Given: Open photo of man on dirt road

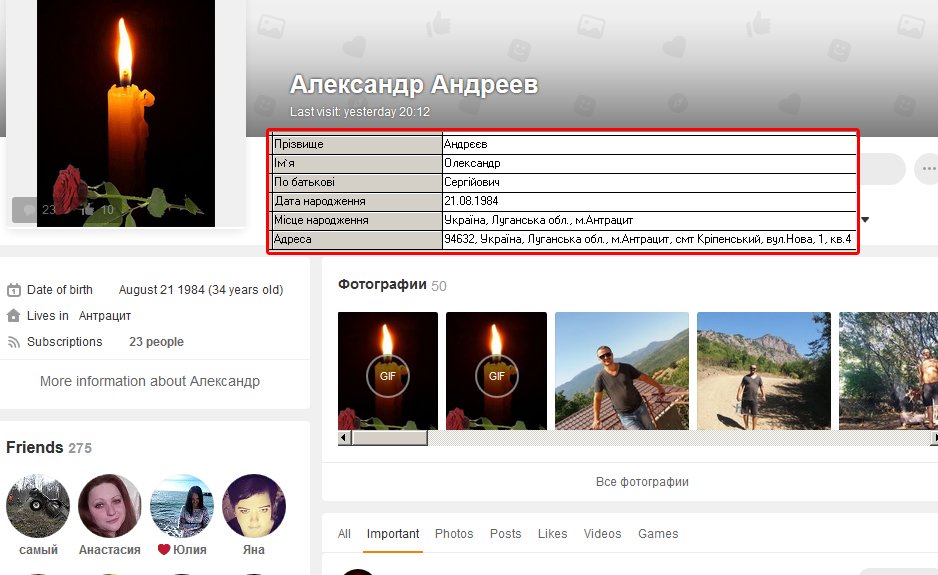Looking at the screenshot, I should pyautogui.click(x=764, y=371).
